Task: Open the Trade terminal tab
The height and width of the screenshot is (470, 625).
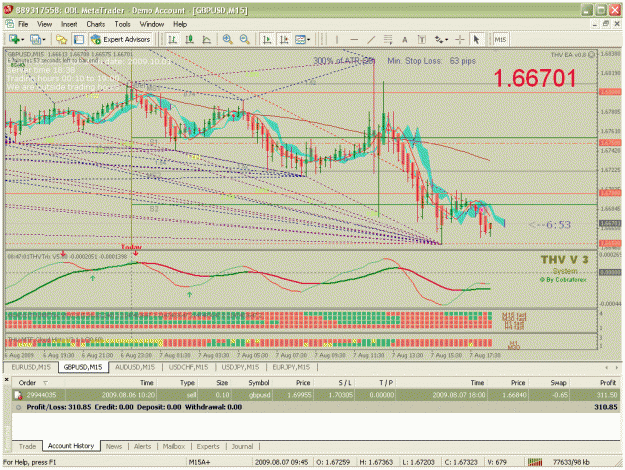Action: point(28,446)
